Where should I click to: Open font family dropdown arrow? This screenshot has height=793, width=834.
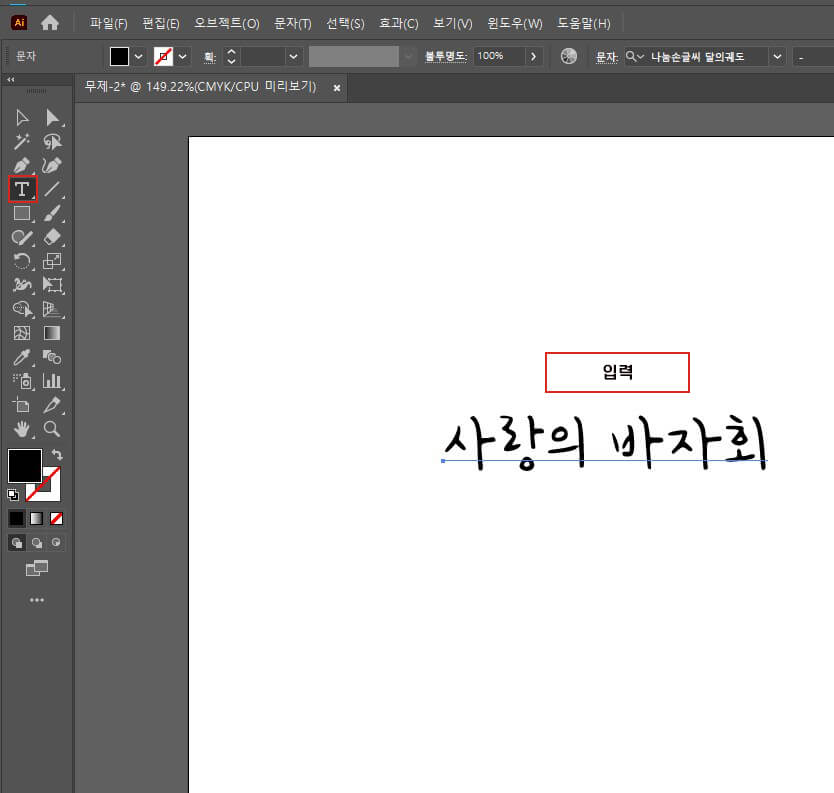tap(777, 56)
